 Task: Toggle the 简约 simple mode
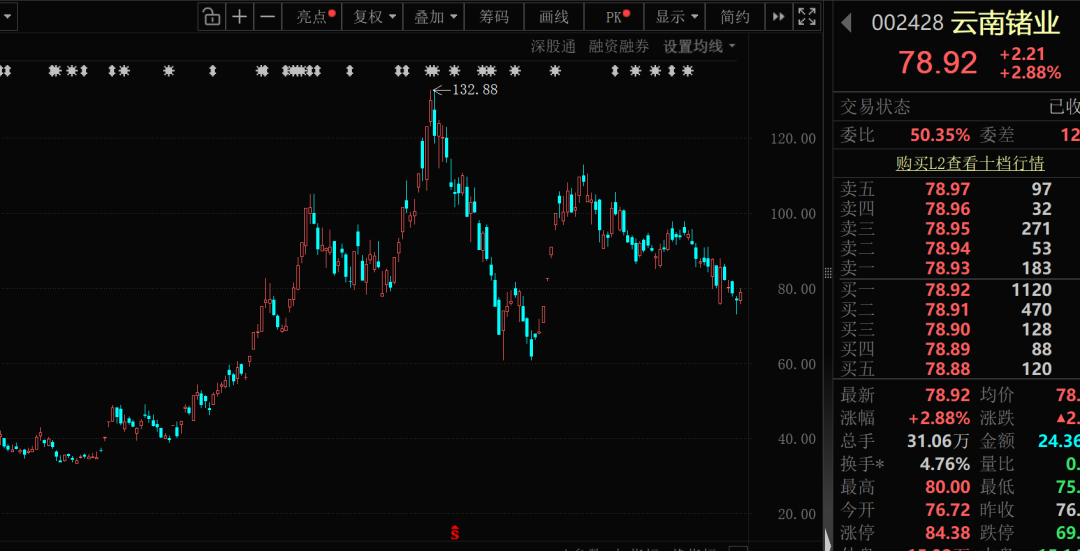(x=735, y=17)
